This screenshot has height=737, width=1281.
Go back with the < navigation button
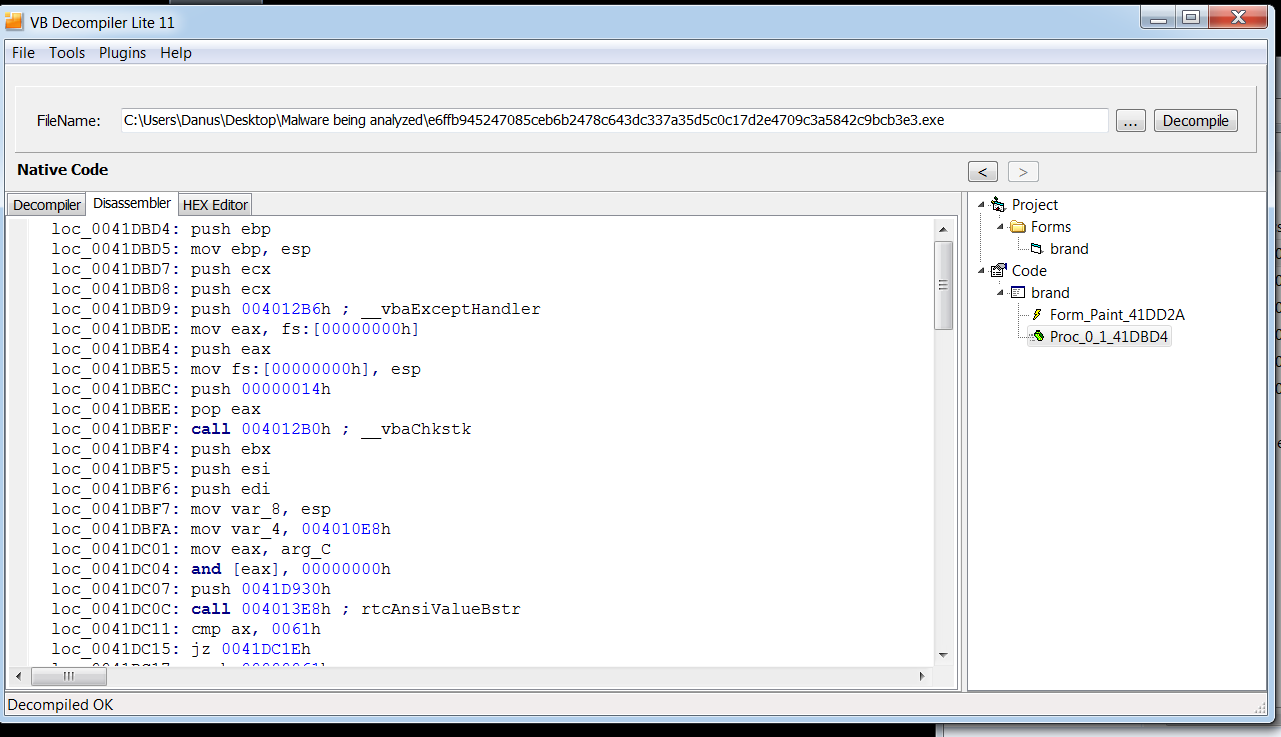click(x=983, y=171)
